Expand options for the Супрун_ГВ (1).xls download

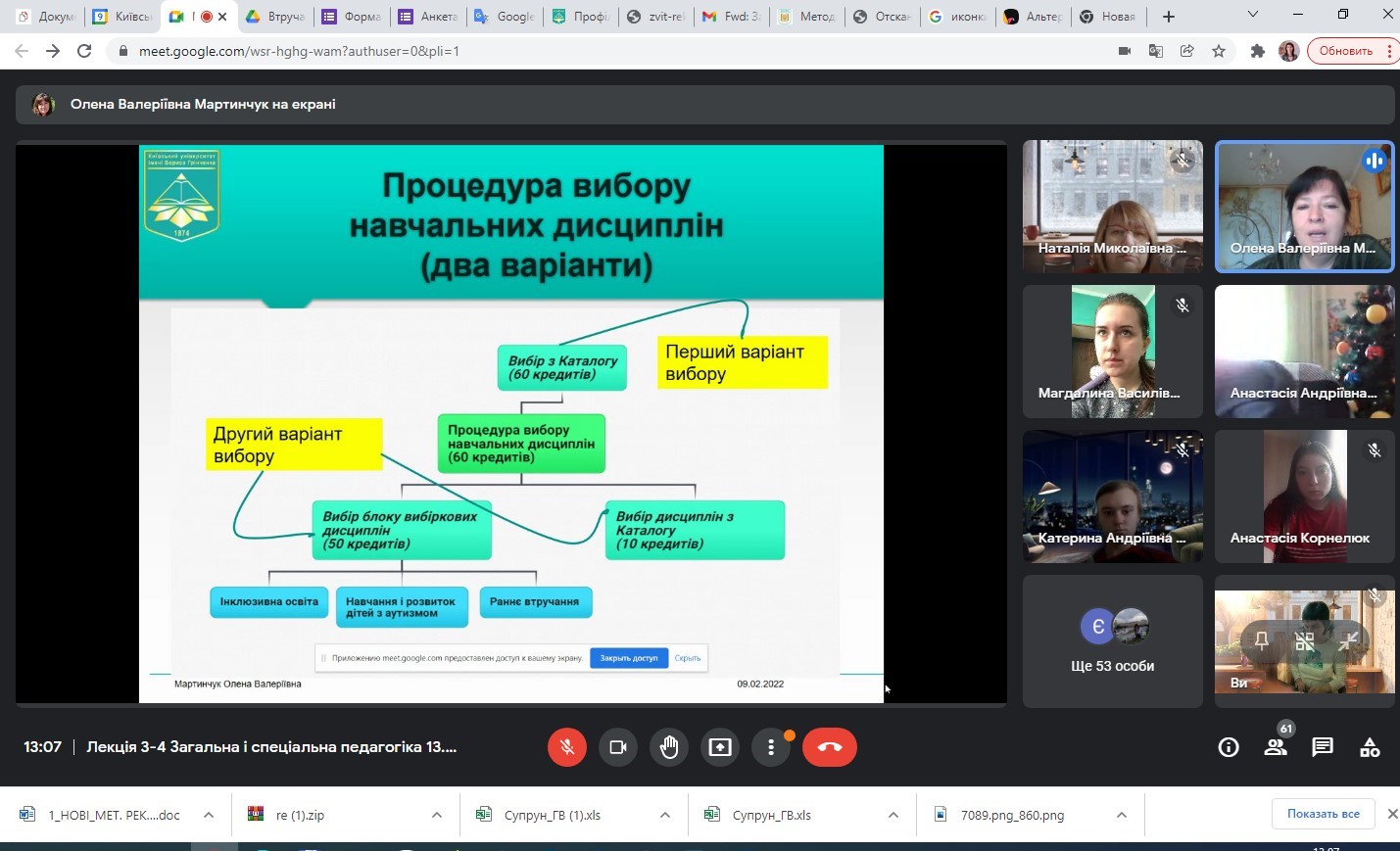coord(665,815)
